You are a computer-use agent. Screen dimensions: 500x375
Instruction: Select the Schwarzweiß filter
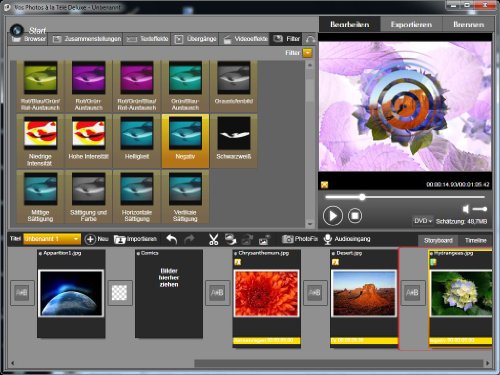pyautogui.click(x=234, y=141)
